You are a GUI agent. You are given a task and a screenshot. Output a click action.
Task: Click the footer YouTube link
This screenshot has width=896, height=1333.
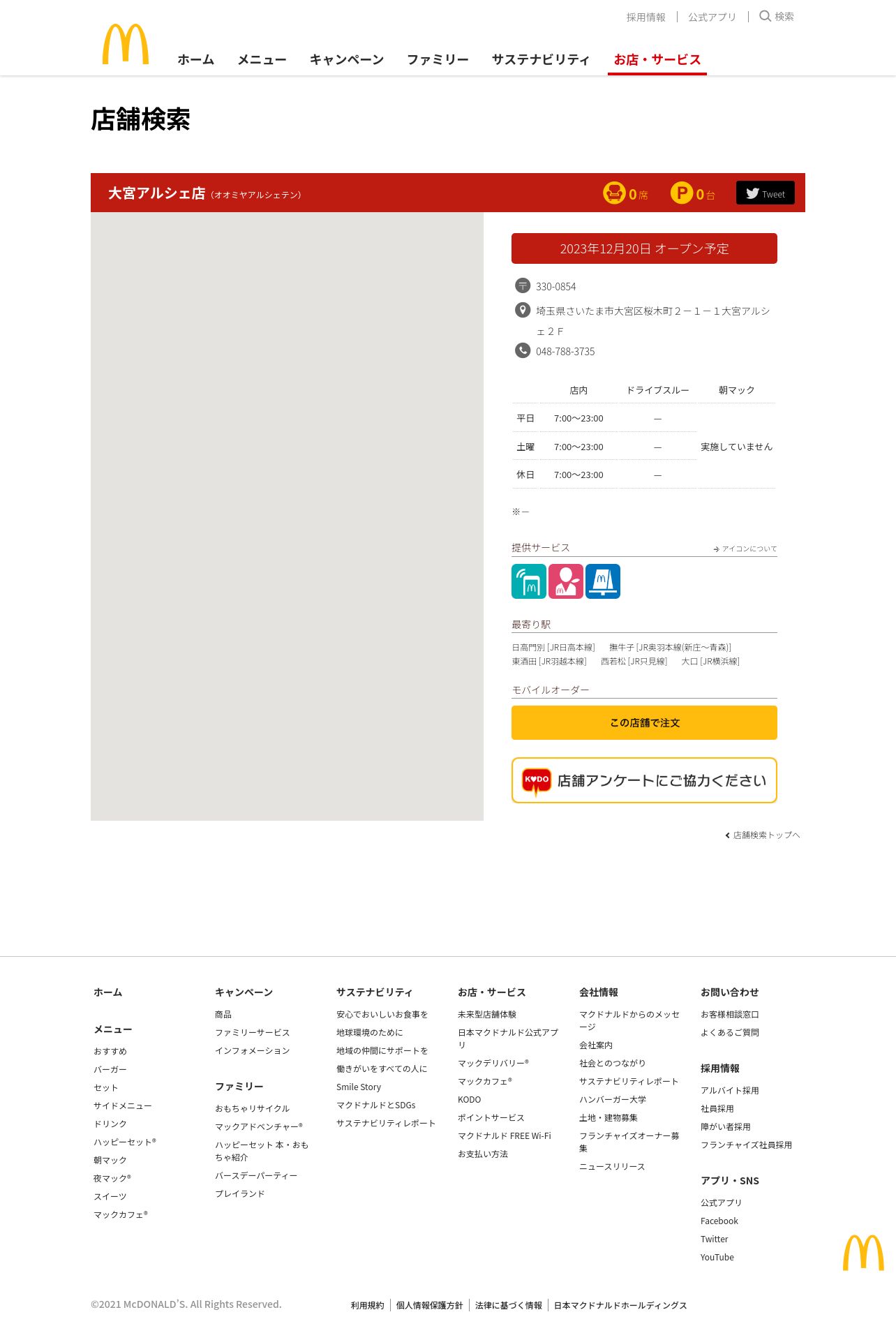point(717,1257)
